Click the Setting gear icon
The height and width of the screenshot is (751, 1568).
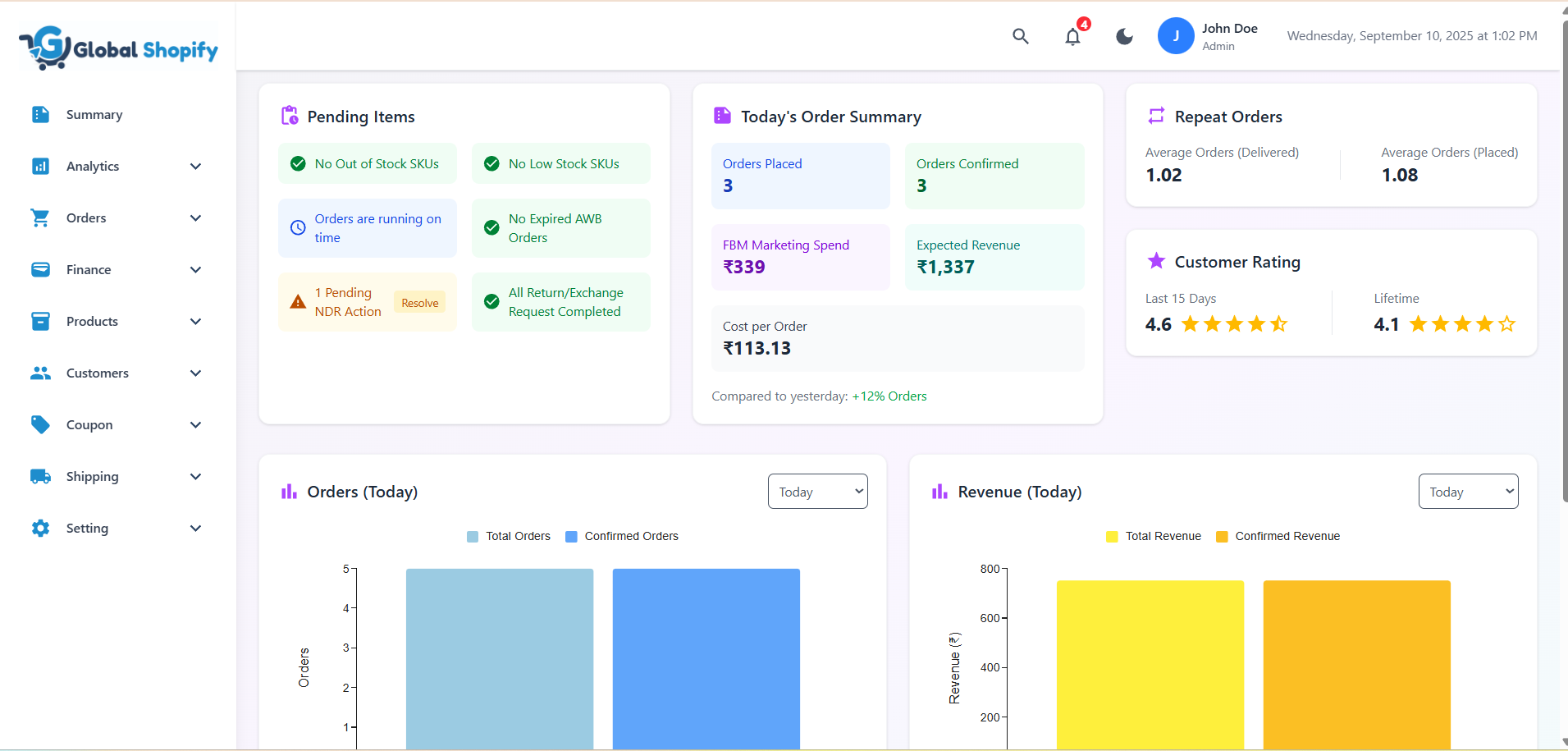point(40,528)
